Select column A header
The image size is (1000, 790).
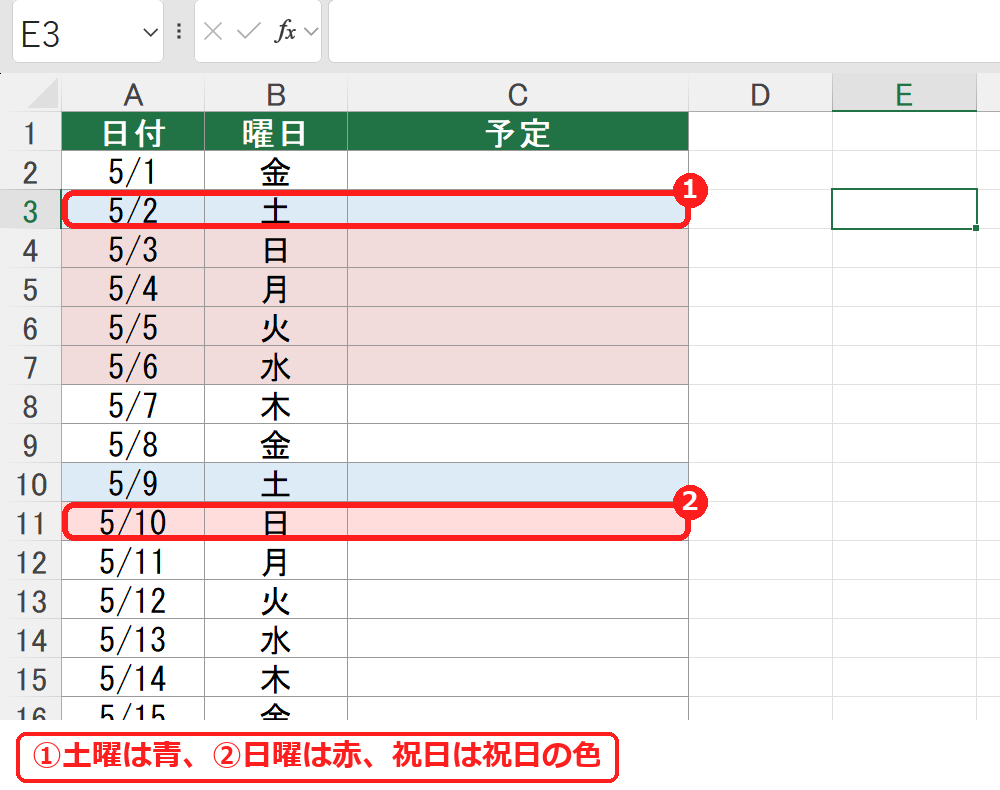[x=133, y=95]
